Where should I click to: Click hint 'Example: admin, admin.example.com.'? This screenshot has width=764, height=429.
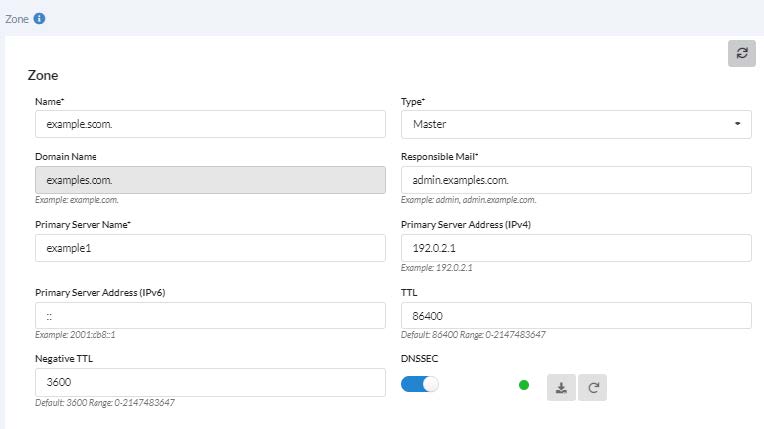(468, 200)
